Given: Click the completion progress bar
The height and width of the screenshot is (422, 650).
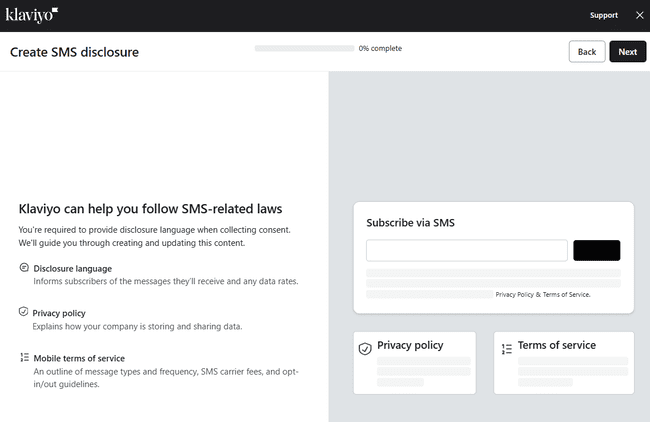Looking at the screenshot, I should pyautogui.click(x=304, y=48).
